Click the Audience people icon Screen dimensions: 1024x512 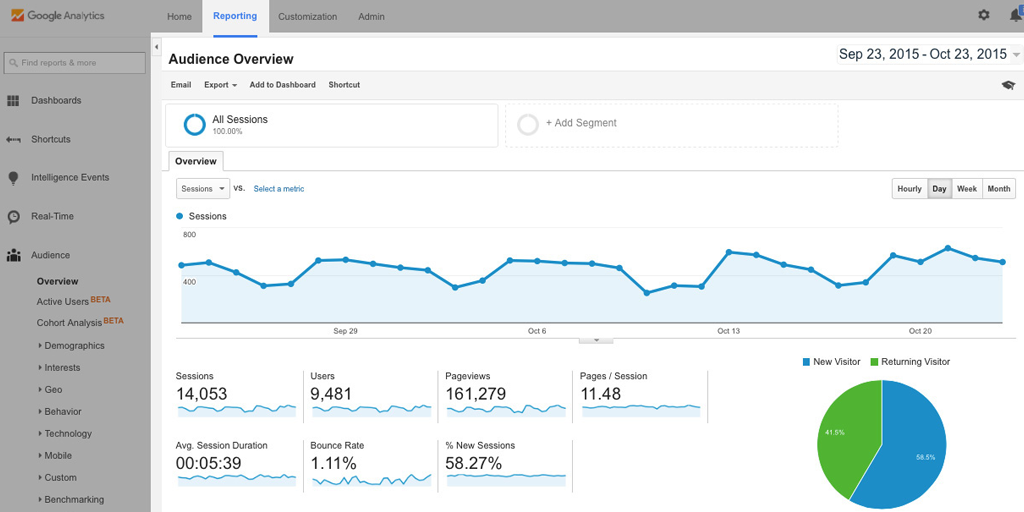click(x=13, y=255)
